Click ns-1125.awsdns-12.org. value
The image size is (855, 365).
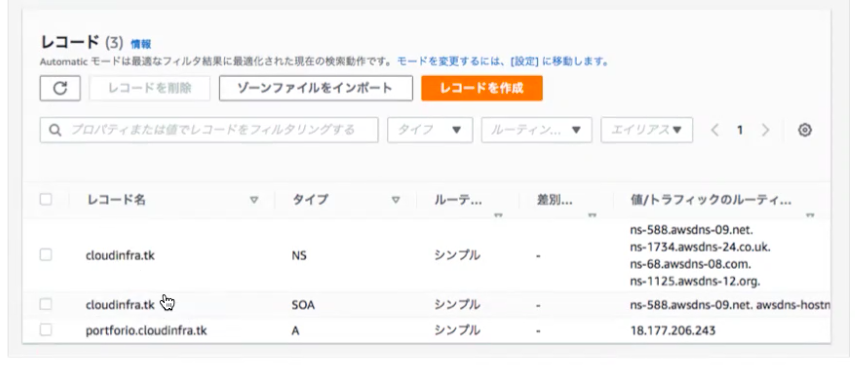[695, 282]
